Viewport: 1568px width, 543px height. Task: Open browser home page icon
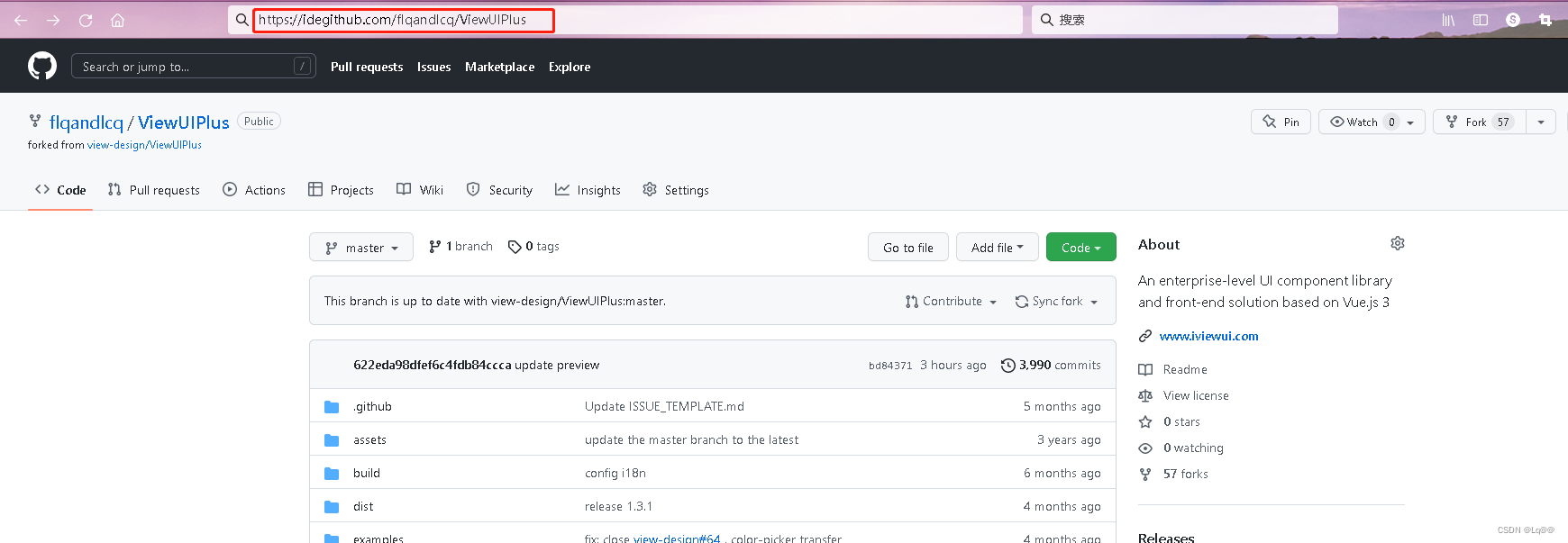pyautogui.click(x=117, y=20)
